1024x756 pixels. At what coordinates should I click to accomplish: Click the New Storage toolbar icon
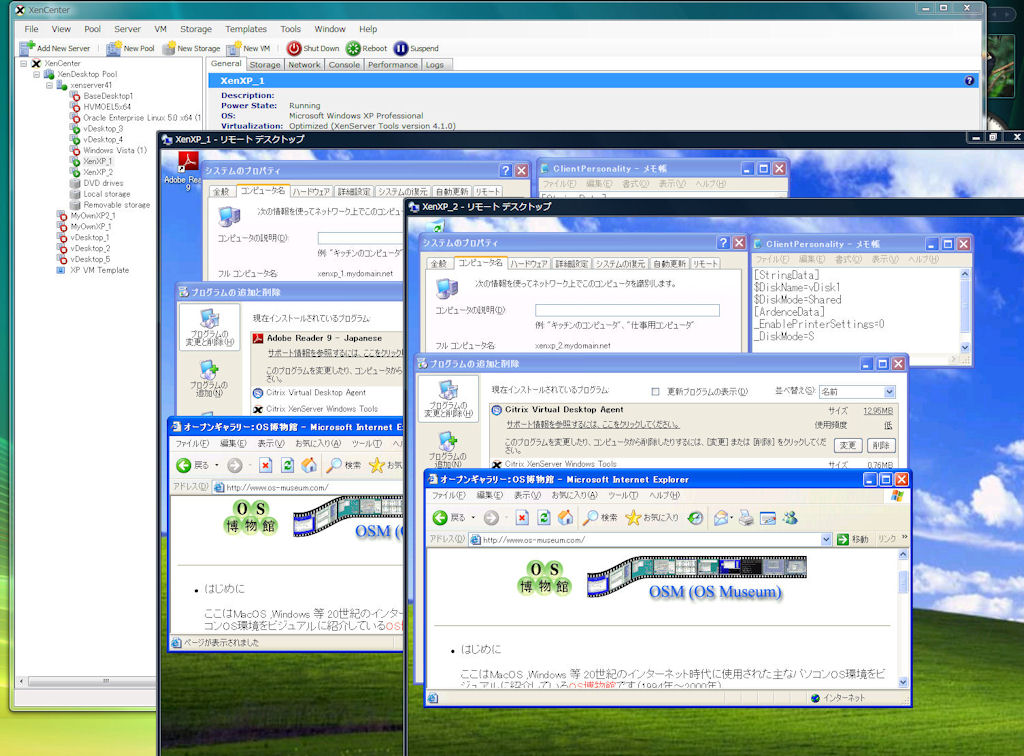pos(168,48)
